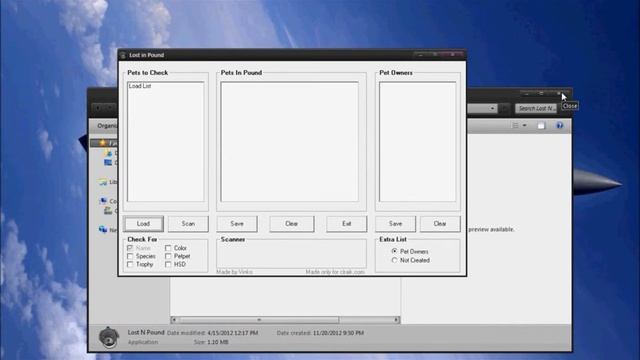This screenshot has width=640, height=360.
Task: Select the Load List entry in Pets to Check
Action: (140, 86)
